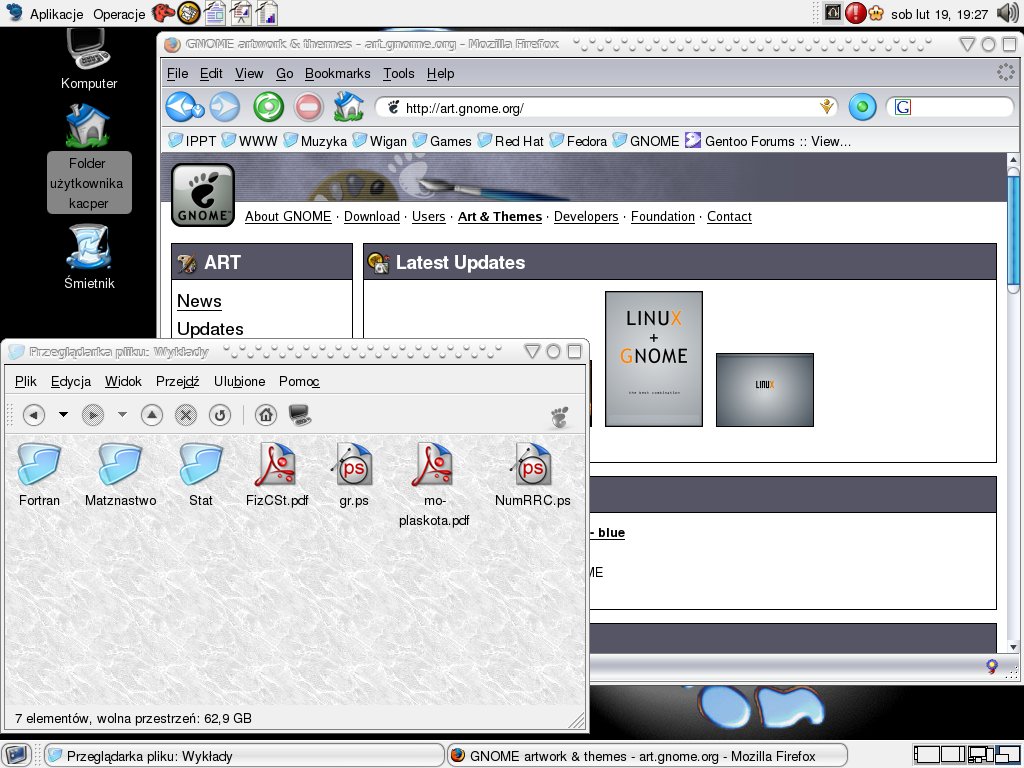Focus the Firefox URL address field
The image size is (1024, 768).
[x=607, y=107]
